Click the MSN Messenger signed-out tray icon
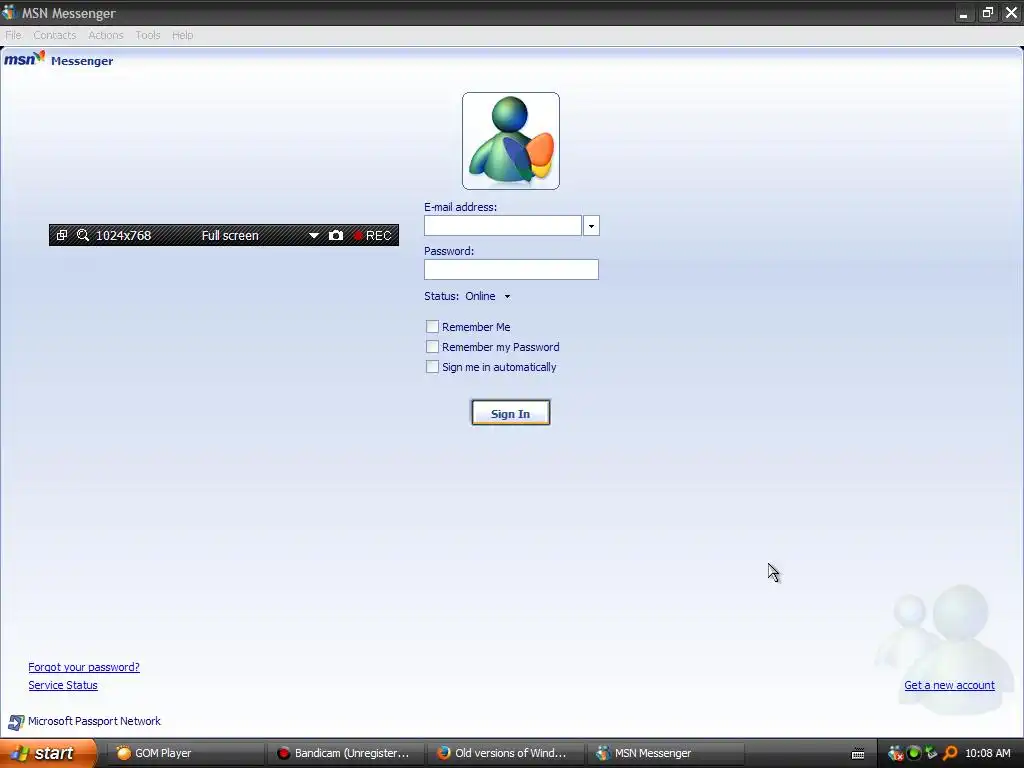The height and width of the screenshot is (768, 1024). pos(896,753)
